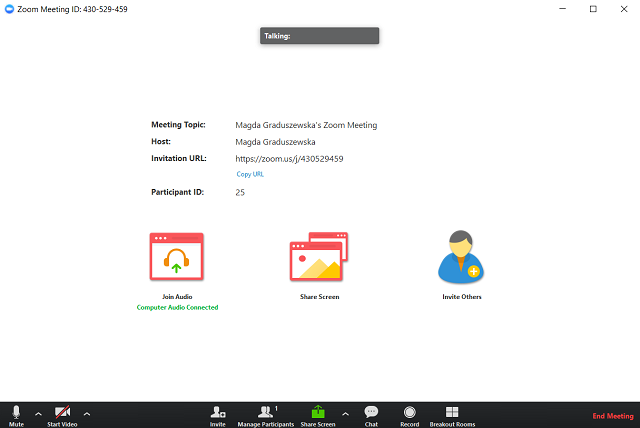
Task: Expand the video options arrow beside Start Video
Action: (x=86, y=413)
